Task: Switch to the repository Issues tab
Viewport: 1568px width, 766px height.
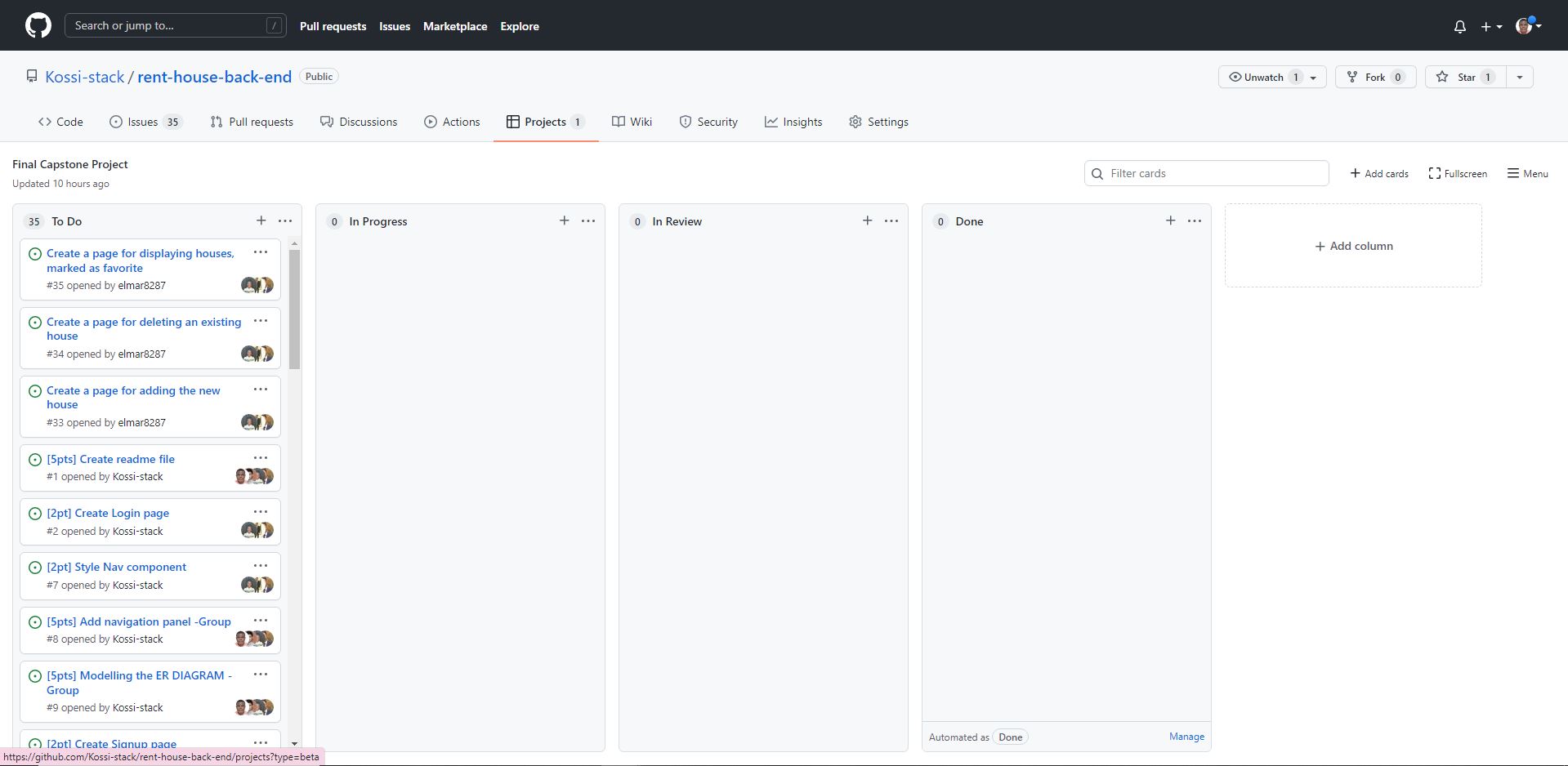Action: [145, 122]
